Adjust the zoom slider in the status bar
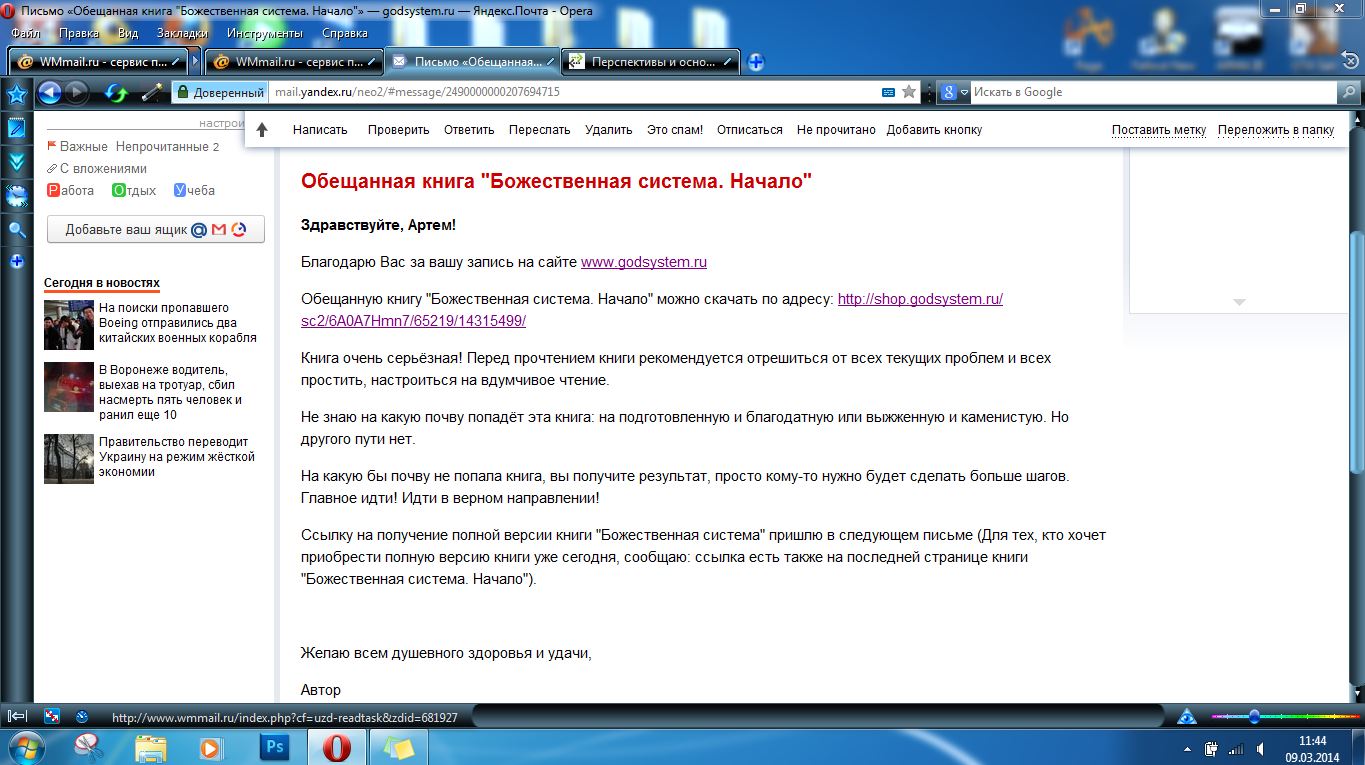 click(1254, 716)
